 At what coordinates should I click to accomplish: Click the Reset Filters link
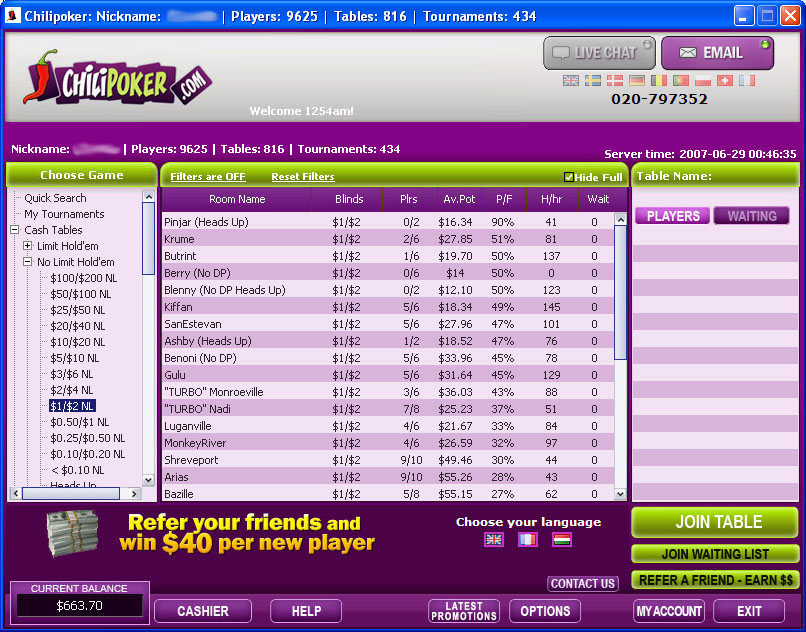click(303, 177)
